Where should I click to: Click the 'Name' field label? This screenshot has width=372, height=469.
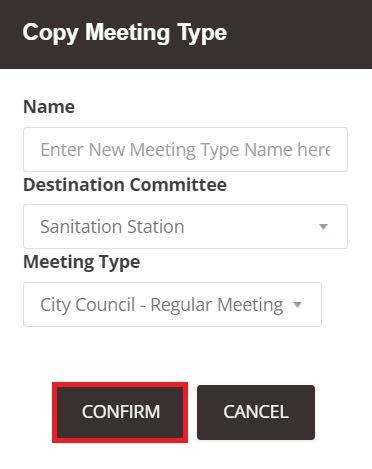[x=49, y=107]
